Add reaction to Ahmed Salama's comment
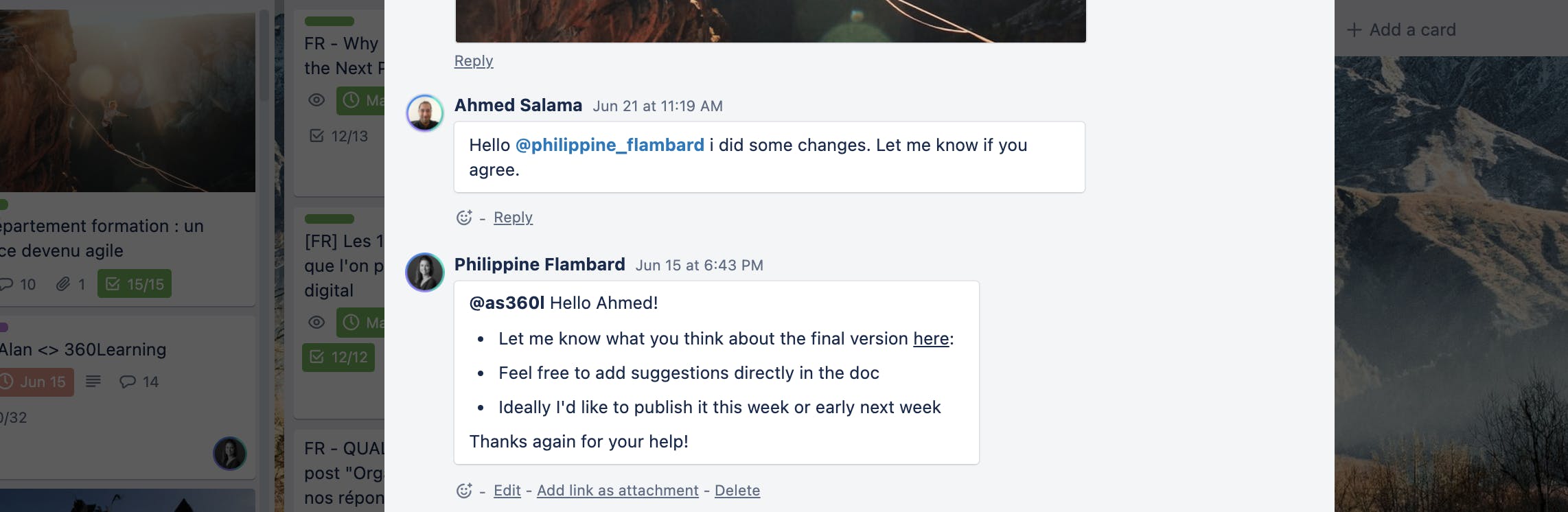 tap(464, 218)
